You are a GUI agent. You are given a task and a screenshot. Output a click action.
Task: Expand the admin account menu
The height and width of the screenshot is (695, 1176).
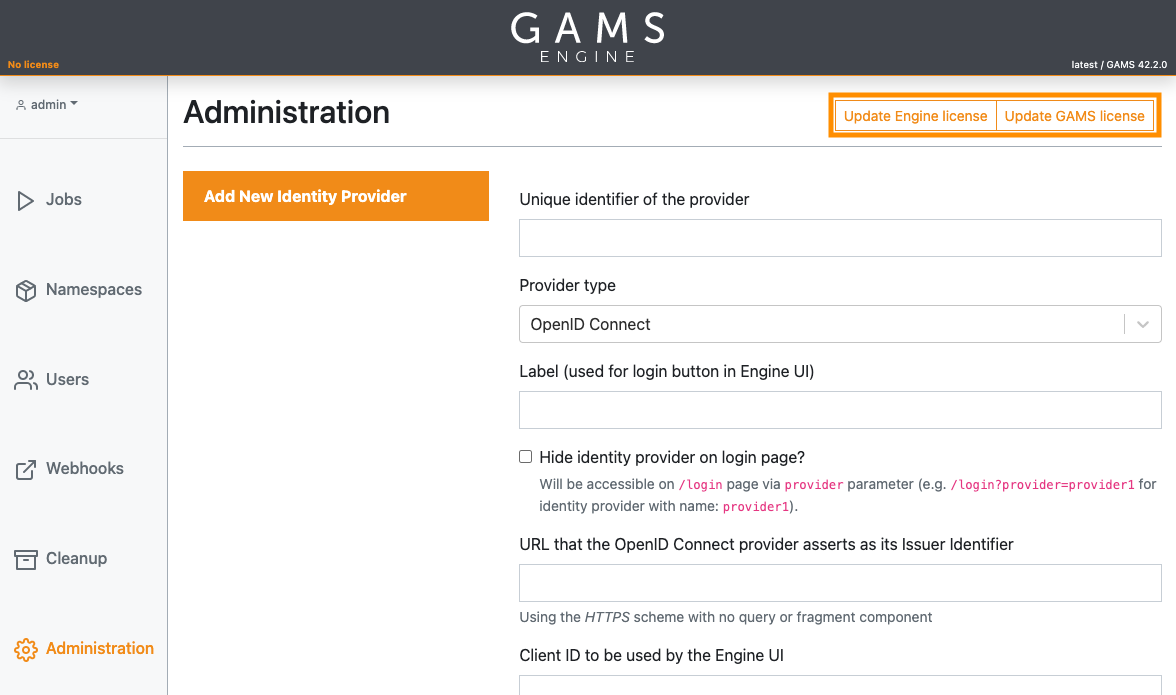46,103
